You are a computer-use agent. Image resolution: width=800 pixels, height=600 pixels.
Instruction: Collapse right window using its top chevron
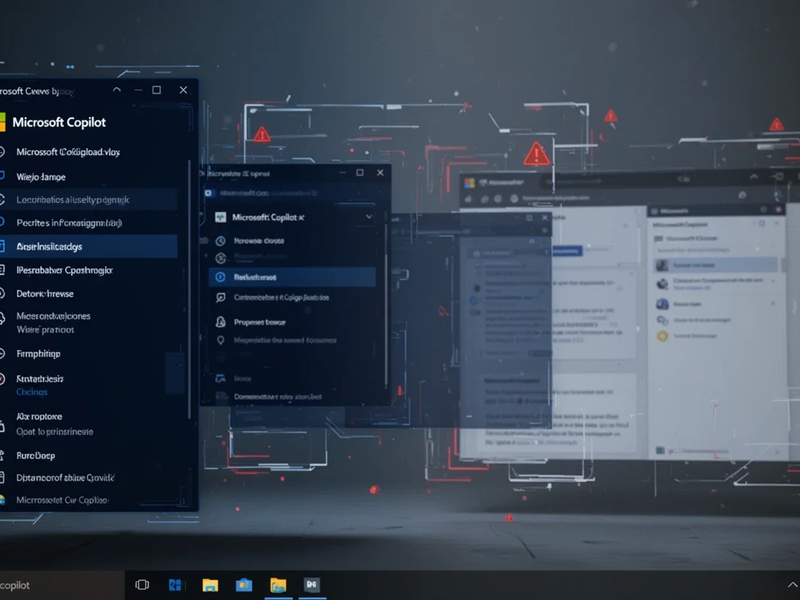point(754,177)
